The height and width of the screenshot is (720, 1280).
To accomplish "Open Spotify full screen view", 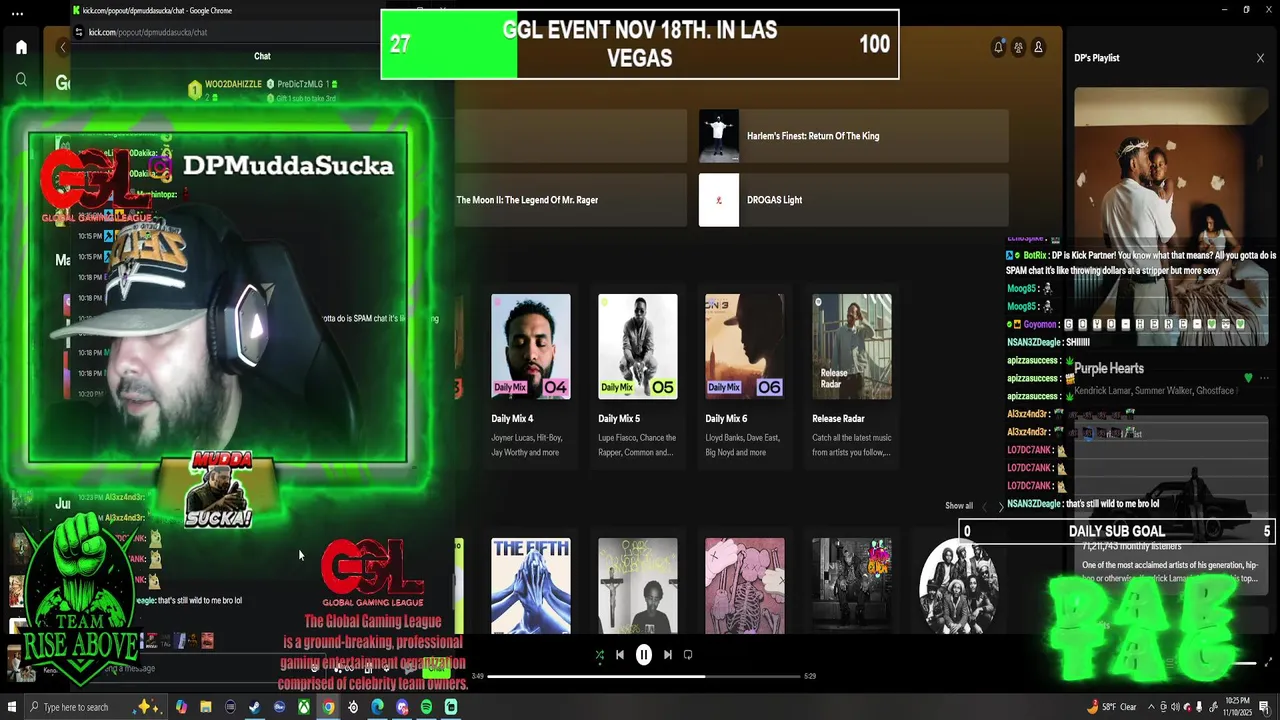I will tap(1269, 662).
